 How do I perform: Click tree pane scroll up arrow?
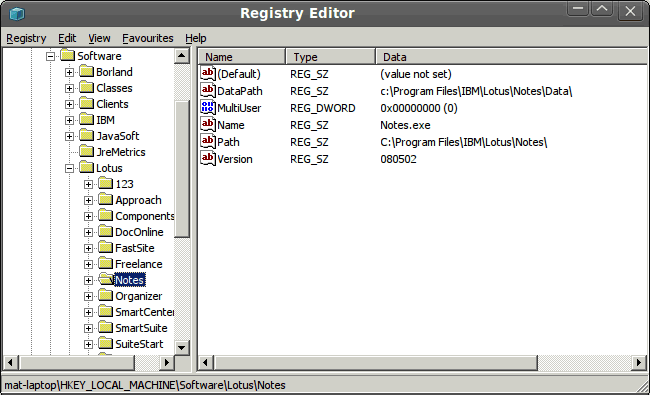[x=182, y=56]
